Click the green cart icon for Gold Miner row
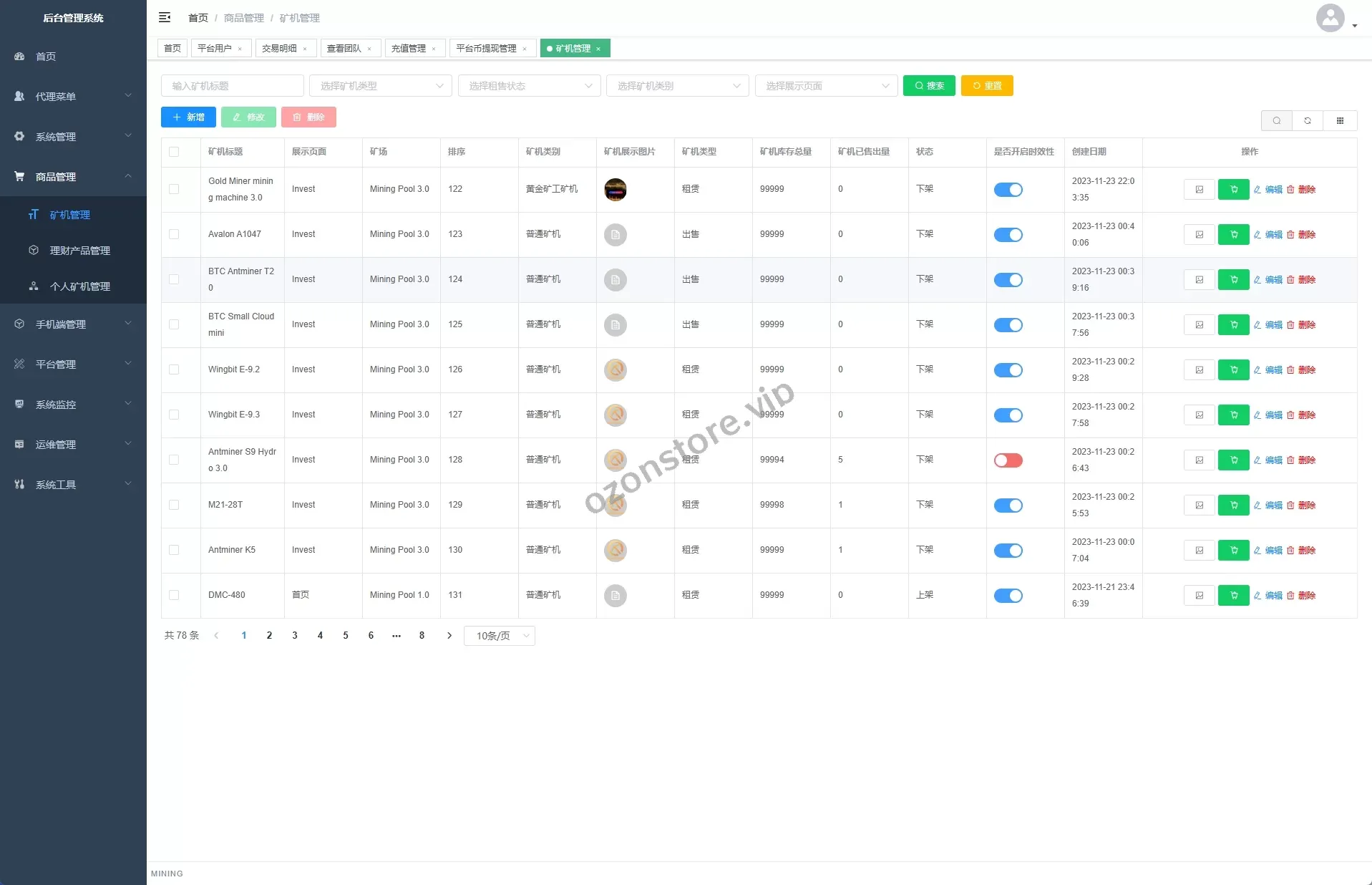Viewport: 1372px width, 885px height. pos(1233,190)
